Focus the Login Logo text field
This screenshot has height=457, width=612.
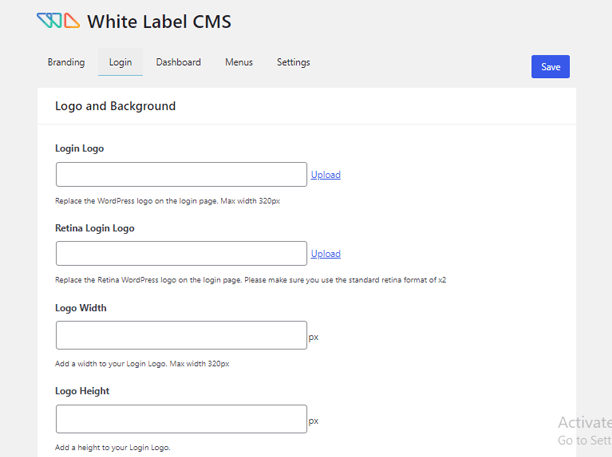click(181, 175)
